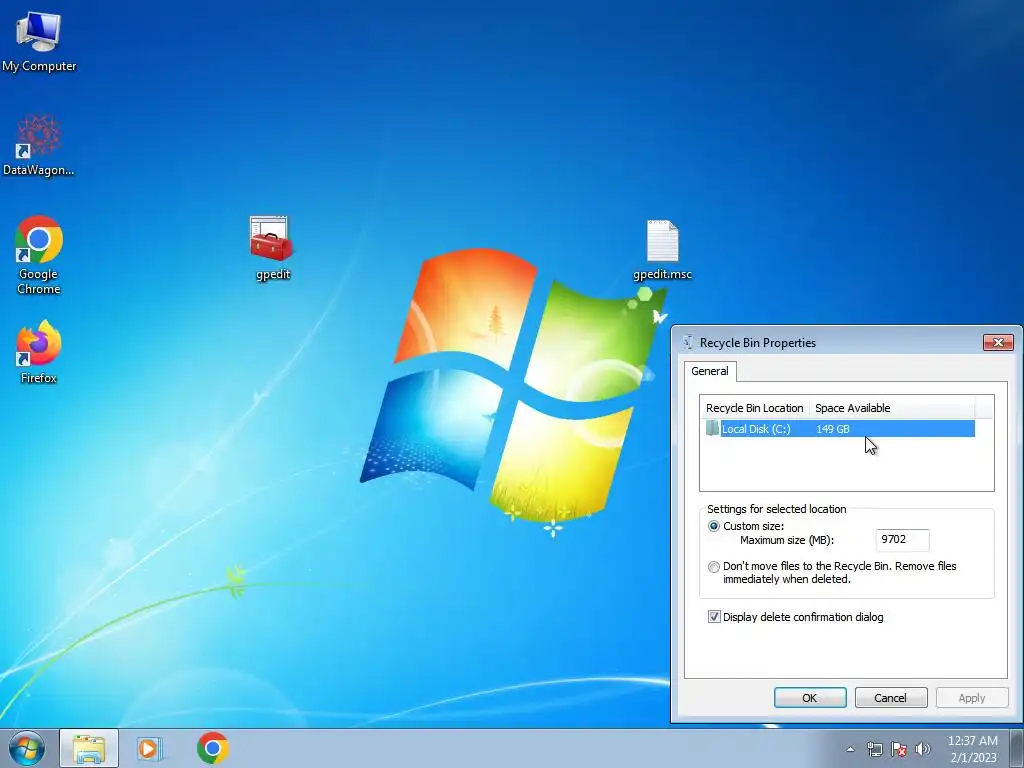The height and width of the screenshot is (768, 1024).
Task: Toggle Display delete confirmation dialog checkbox
Action: (714, 617)
